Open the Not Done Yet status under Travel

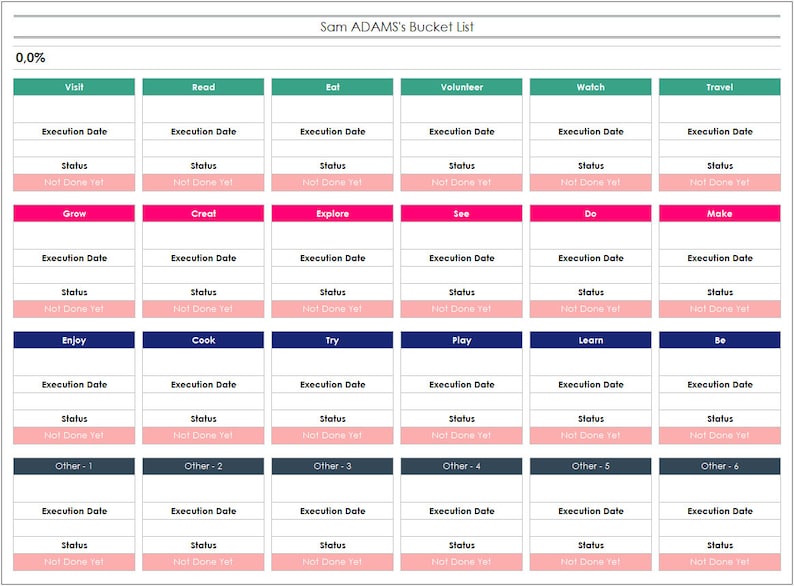pos(720,182)
